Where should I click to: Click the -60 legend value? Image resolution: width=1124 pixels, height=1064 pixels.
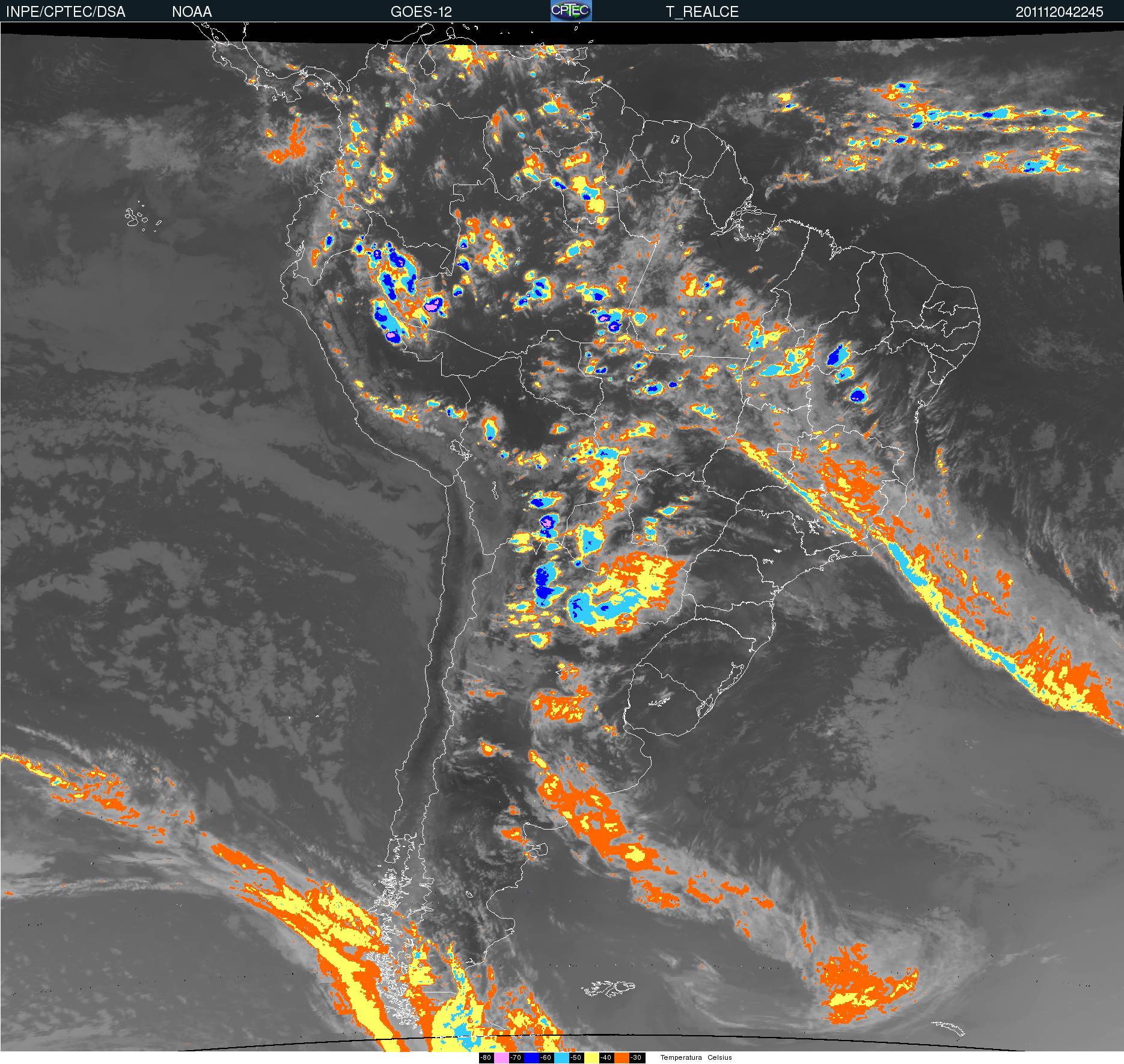(x=546, y=1057)
